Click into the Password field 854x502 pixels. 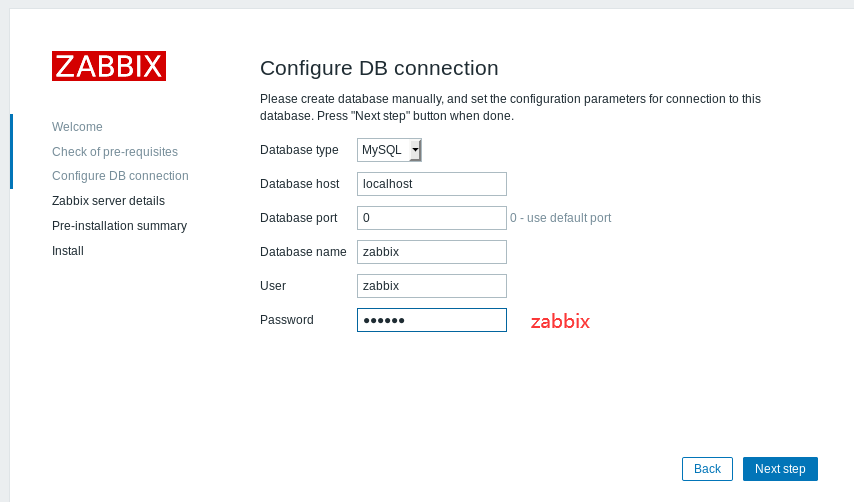[x=431, y=320]
